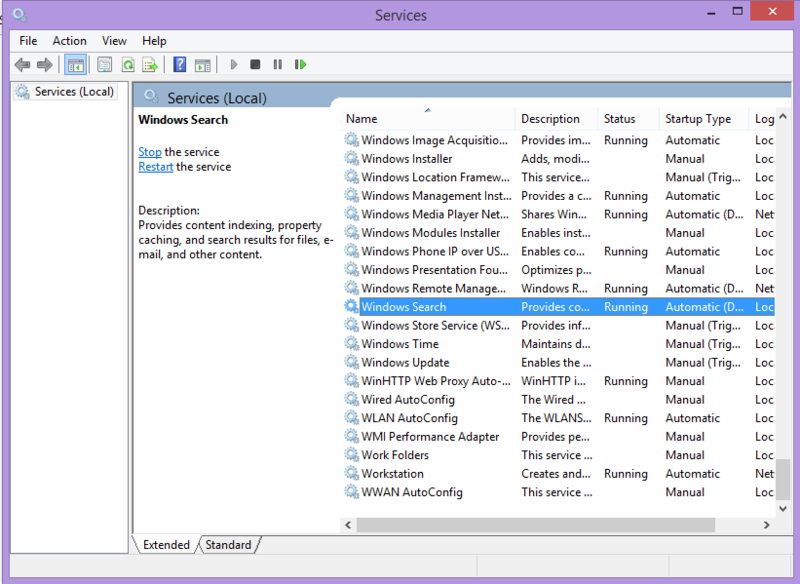Click the Refresh toolbar icon
Screen dimensions: 800x584
[x=128, y=65]
